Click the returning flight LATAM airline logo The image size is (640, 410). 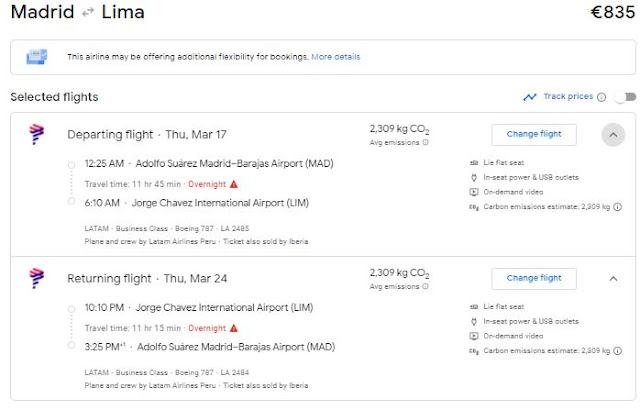click(37, 277)
